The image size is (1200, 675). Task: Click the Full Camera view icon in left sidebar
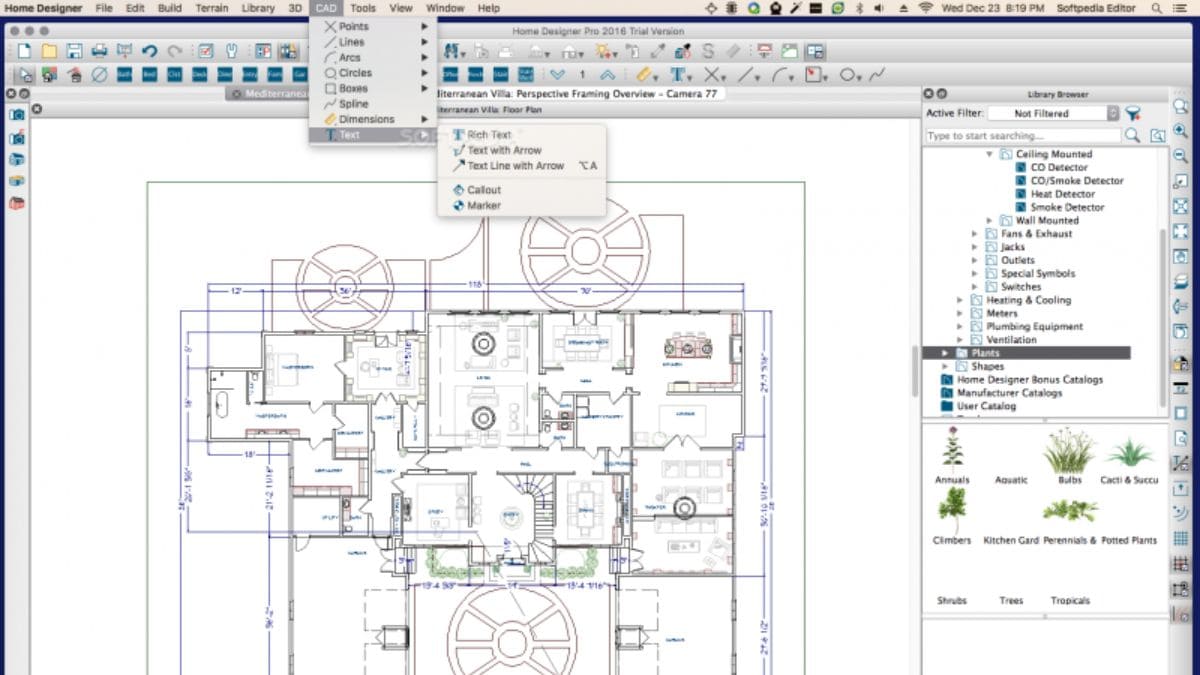17,115
